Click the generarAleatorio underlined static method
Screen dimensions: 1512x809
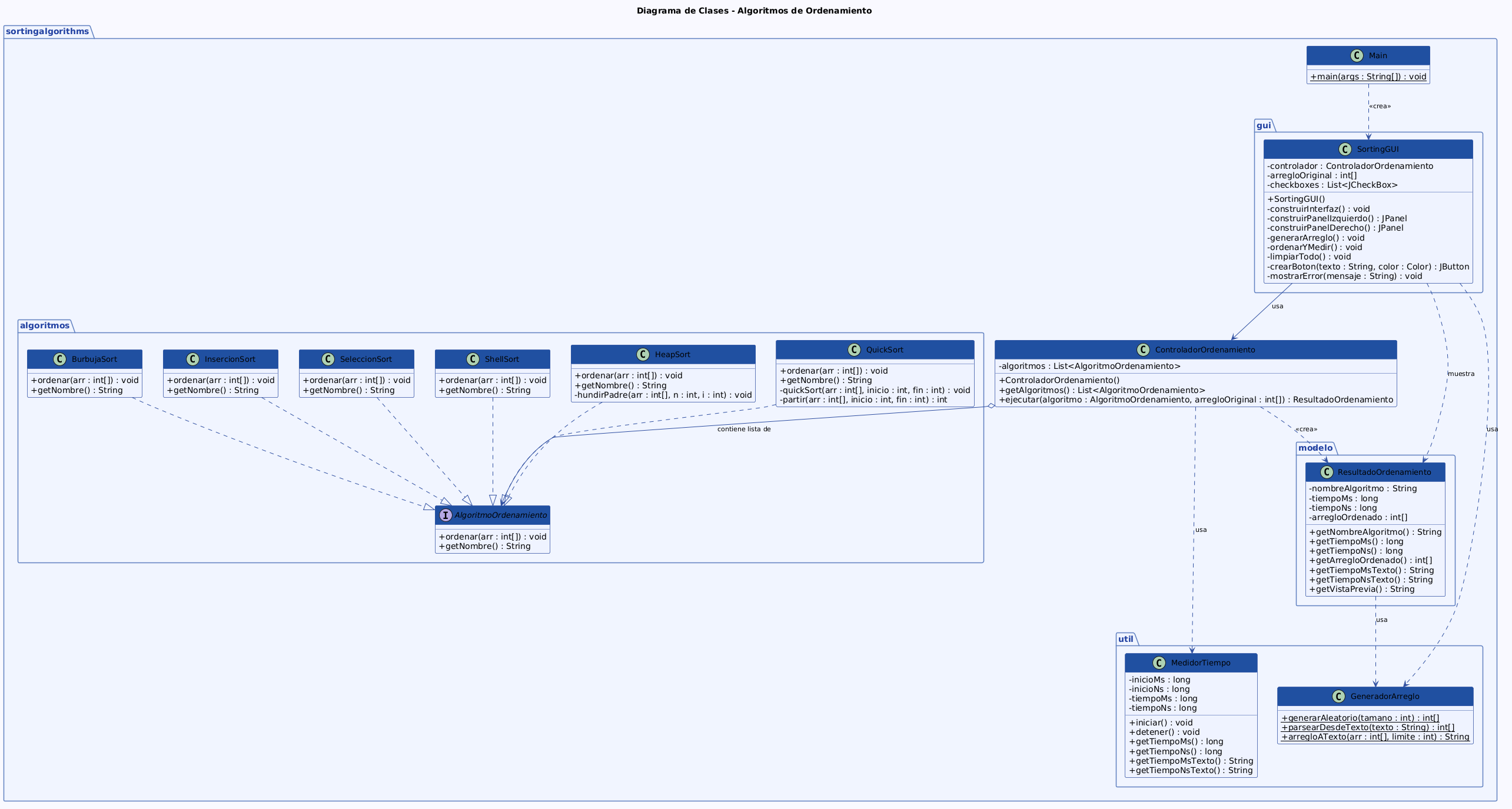tap(1360, 718)
